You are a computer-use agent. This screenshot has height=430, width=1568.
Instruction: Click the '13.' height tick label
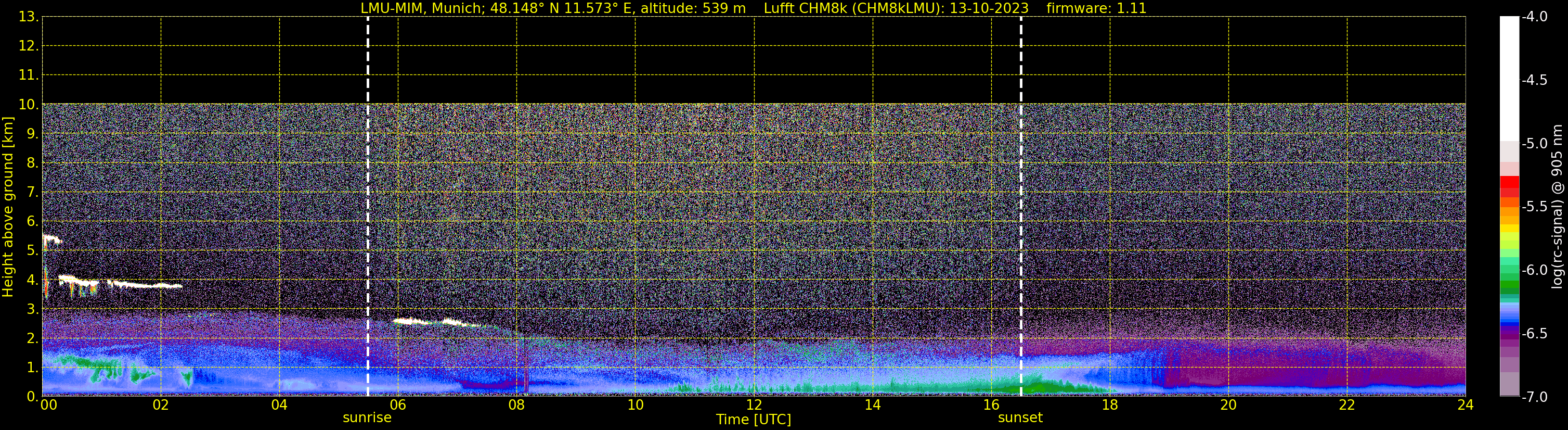pyautogui.click(x=29, y=17)
